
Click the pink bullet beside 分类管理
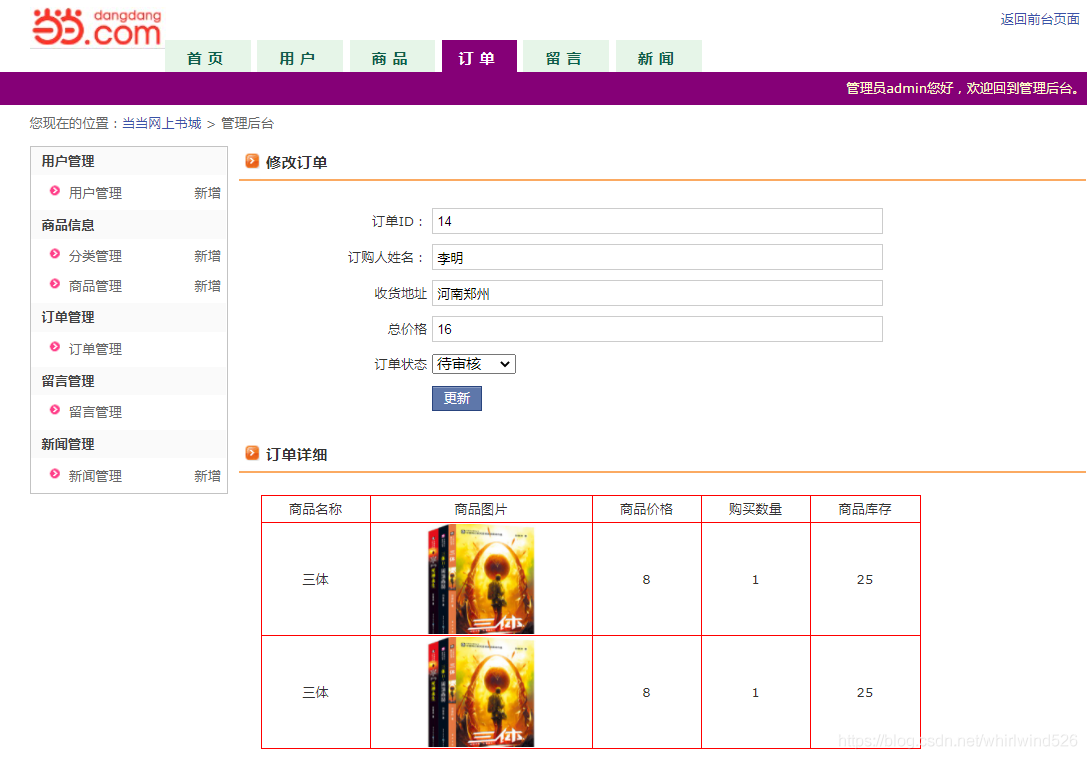pos(55,254)
